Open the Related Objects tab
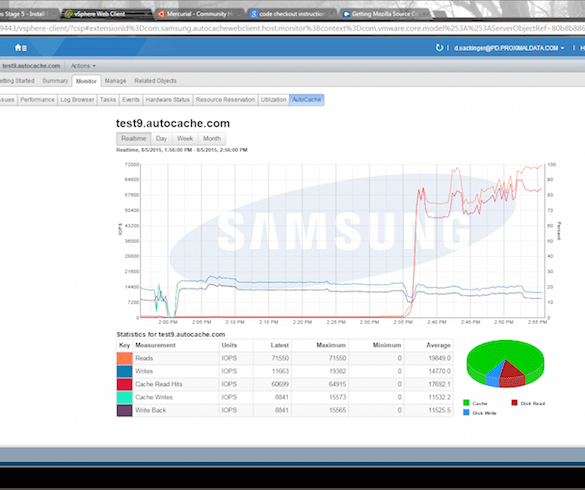The width and height of the screenshot is (585, 490). coord(156,81)
